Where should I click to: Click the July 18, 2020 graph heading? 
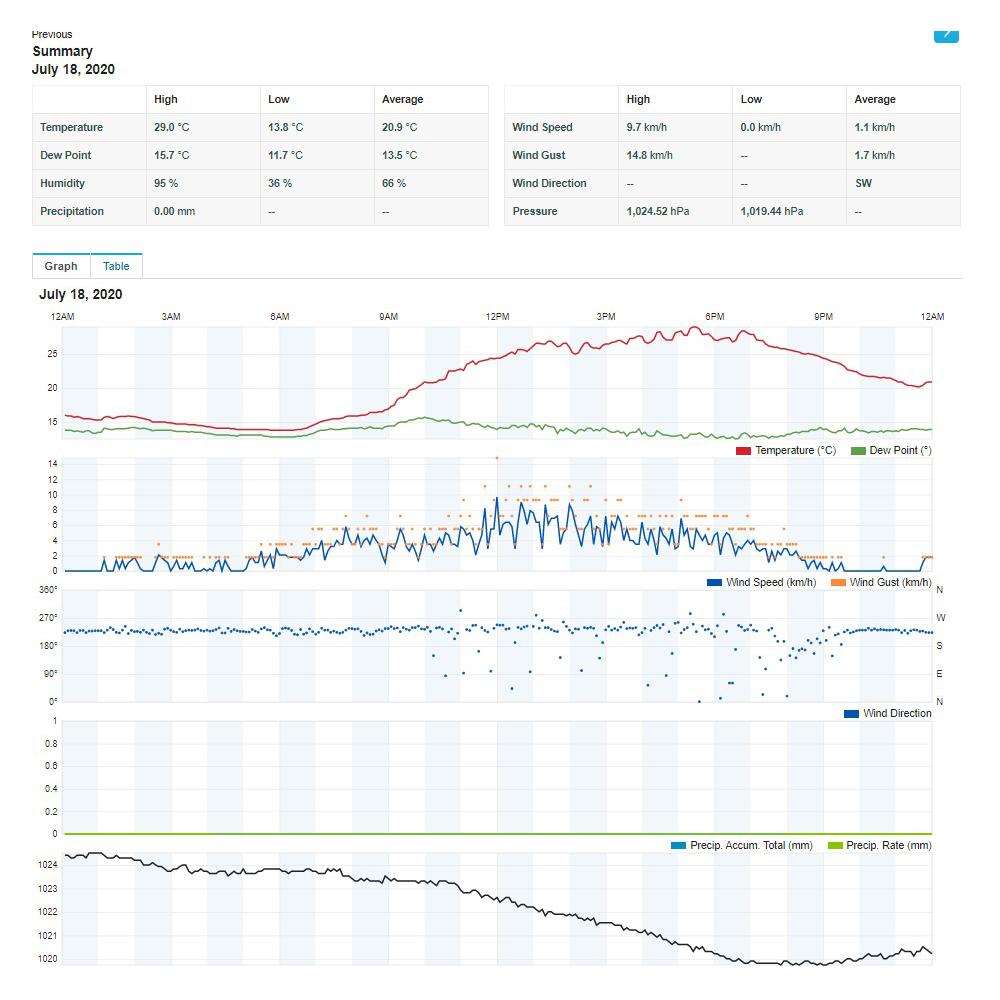tap(81, 294)
